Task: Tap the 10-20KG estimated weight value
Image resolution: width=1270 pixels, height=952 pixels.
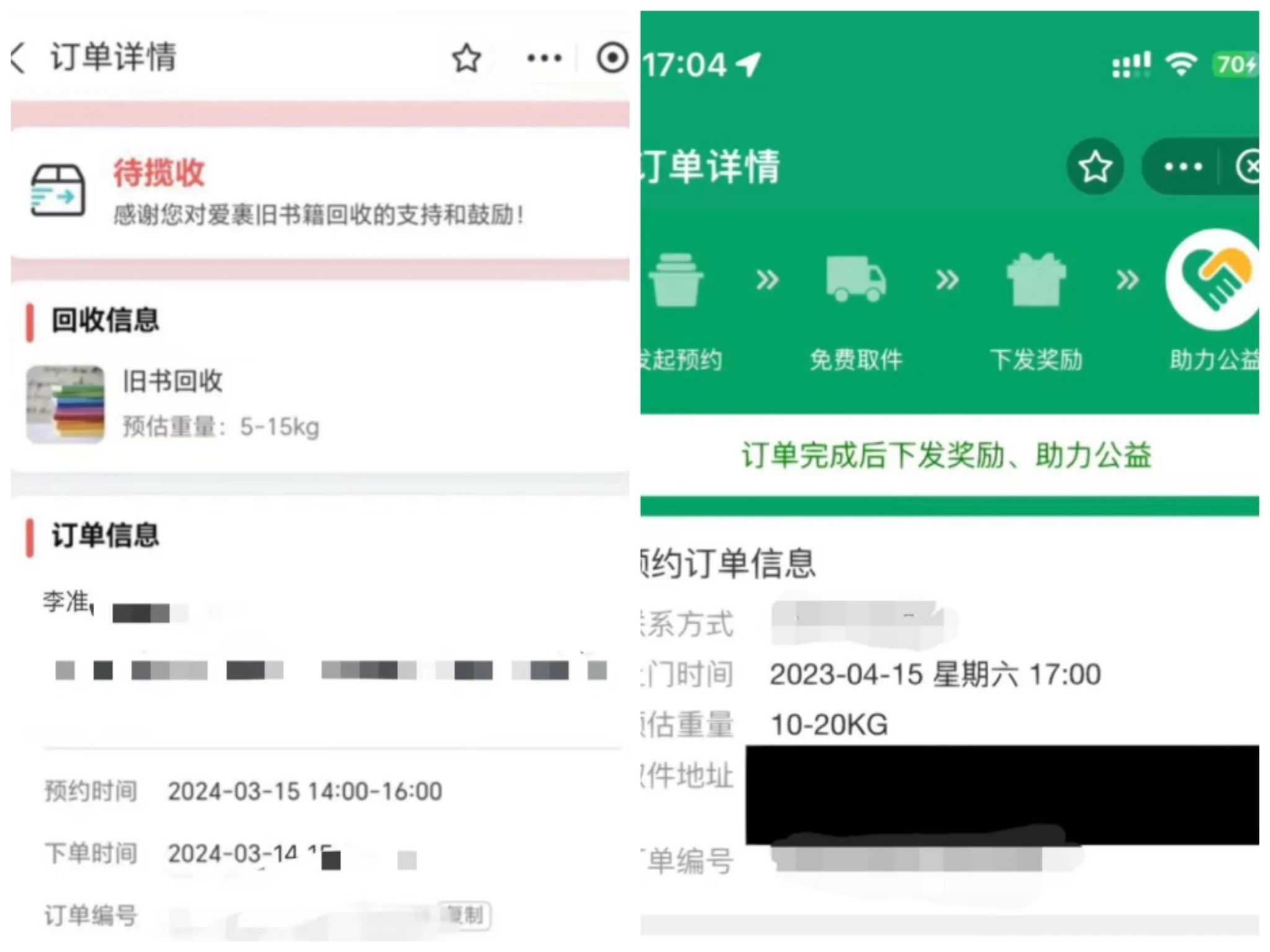Action: [x=829, y=725]
